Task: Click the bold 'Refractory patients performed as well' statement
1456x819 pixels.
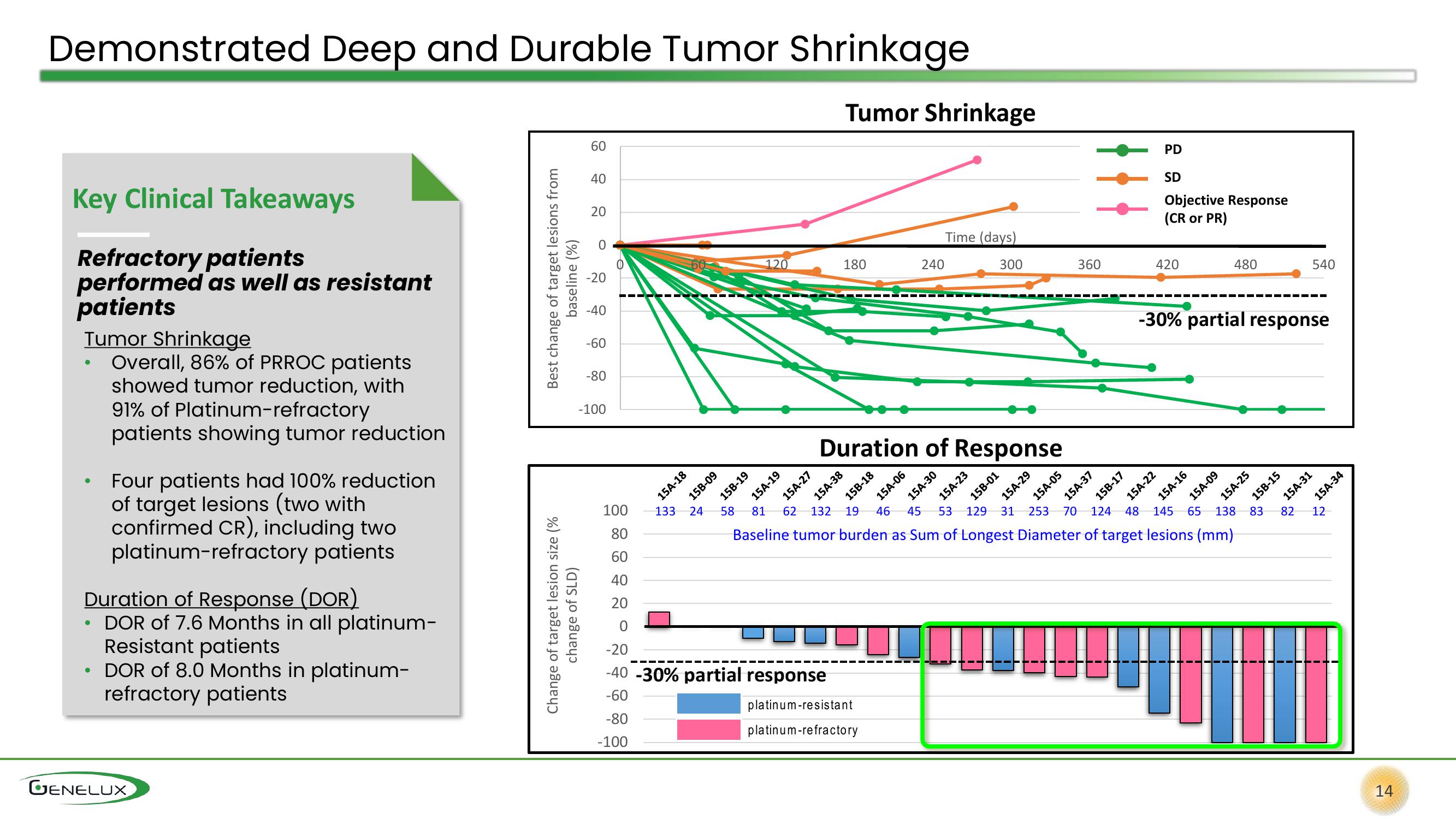Action: pyautogui.click(x=254, y=282)
